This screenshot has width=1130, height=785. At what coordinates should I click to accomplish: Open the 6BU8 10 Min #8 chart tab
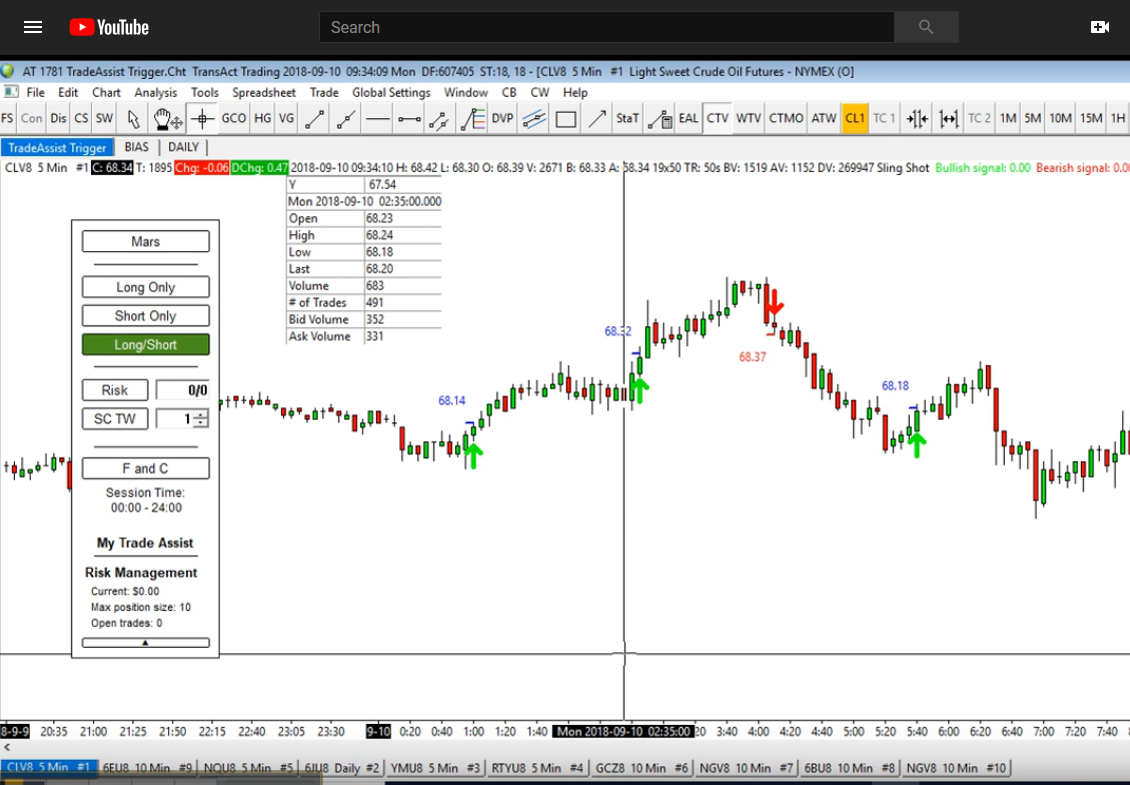pyautogui.click(x=849, y=768)
